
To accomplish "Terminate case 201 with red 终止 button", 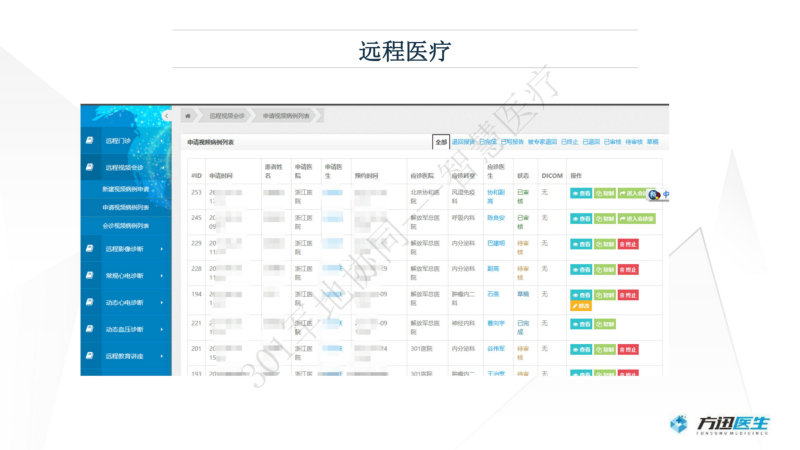I will 628,349.
